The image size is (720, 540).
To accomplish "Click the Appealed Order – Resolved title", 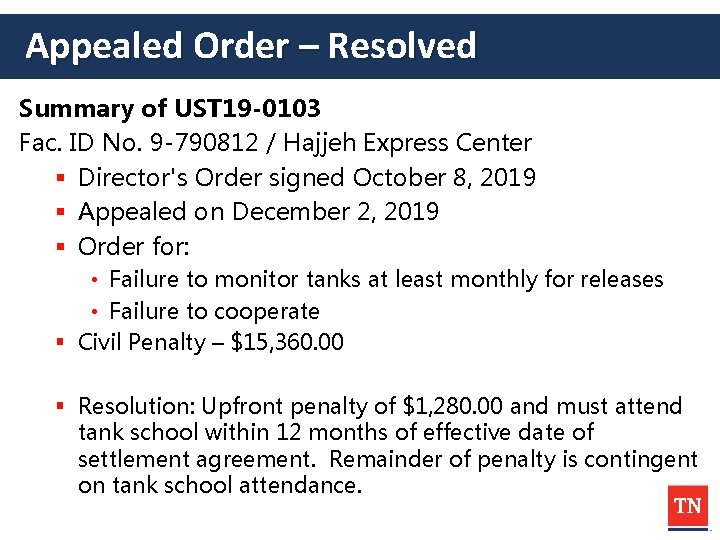I will [x=251, y=46].
